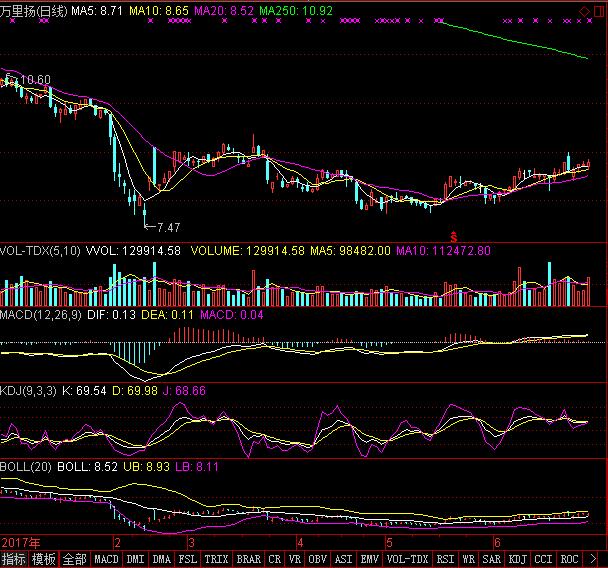Click the DIF: 0.13 value
Screen dimensions: 608x568
112,315
